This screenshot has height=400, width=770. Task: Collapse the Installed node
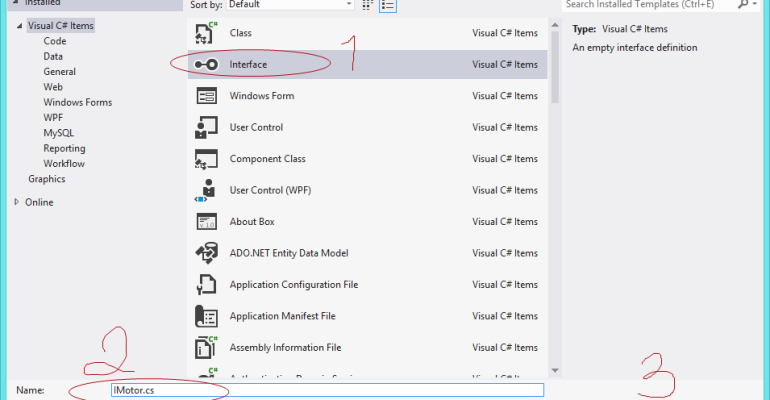(15, 2)
